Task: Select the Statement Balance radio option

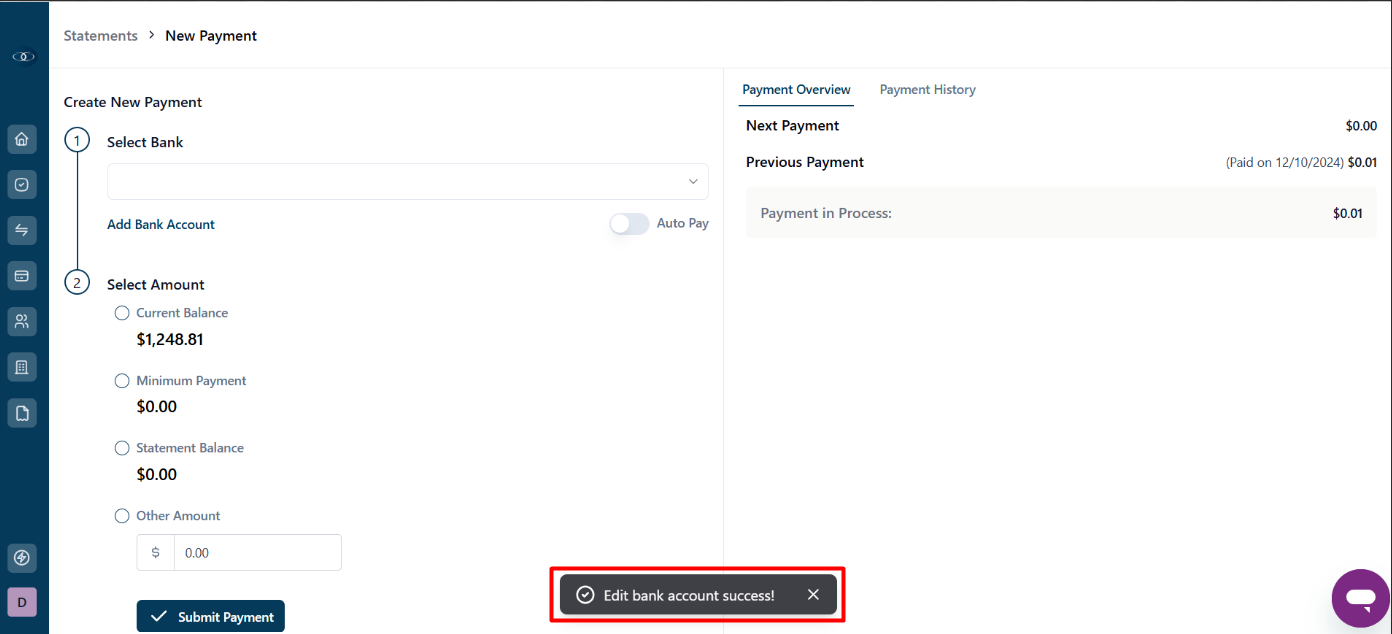Action: [x=122, y=448]
